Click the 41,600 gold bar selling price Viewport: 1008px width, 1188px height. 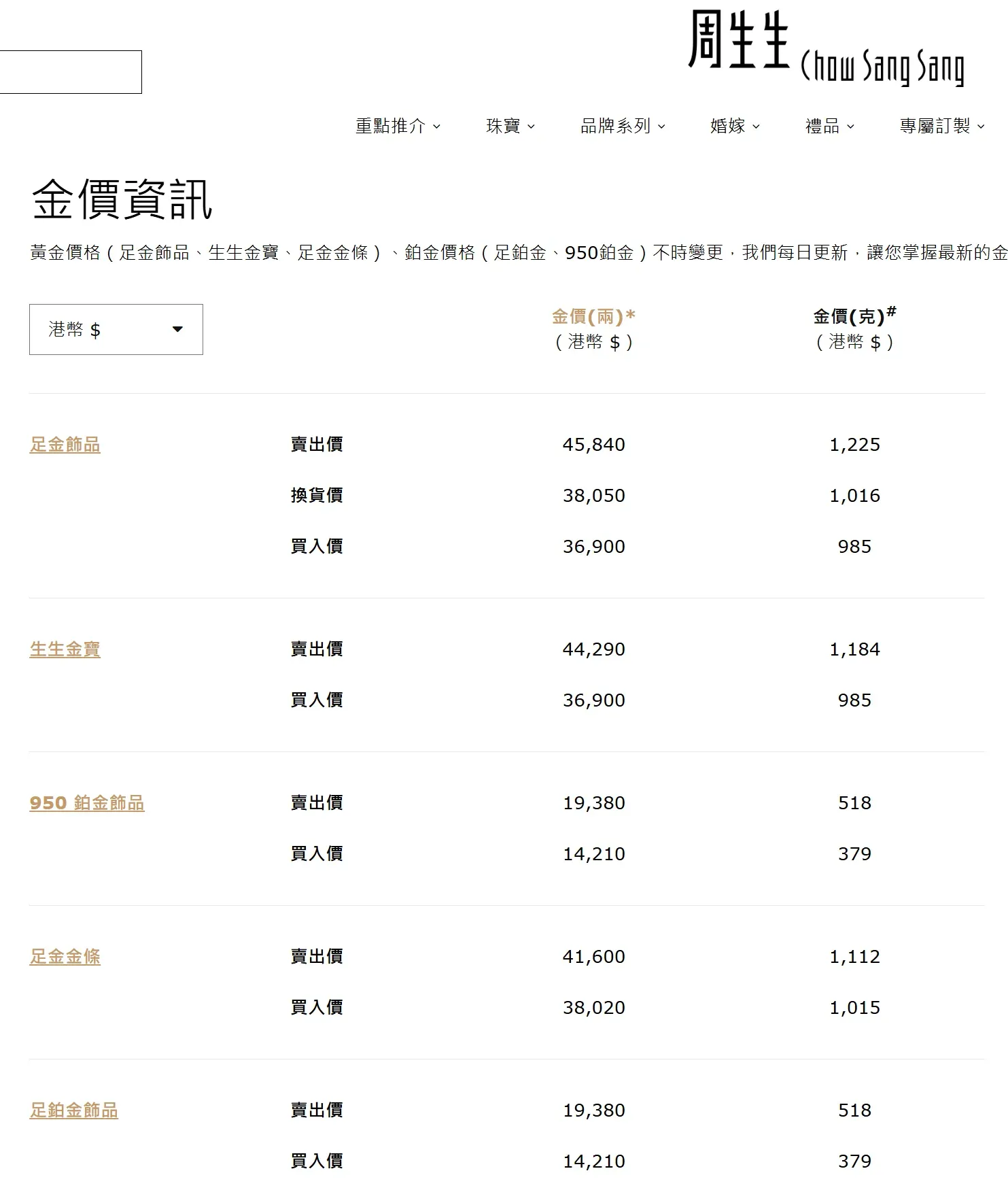pos(593,957)
